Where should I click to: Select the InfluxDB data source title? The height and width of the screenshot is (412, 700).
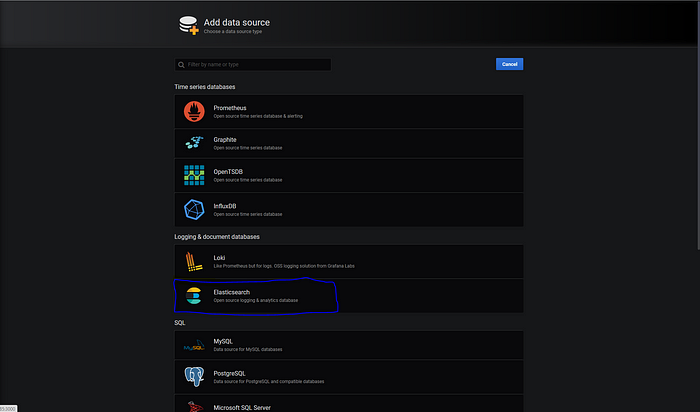pyautogui.click(x=225, y=206)
